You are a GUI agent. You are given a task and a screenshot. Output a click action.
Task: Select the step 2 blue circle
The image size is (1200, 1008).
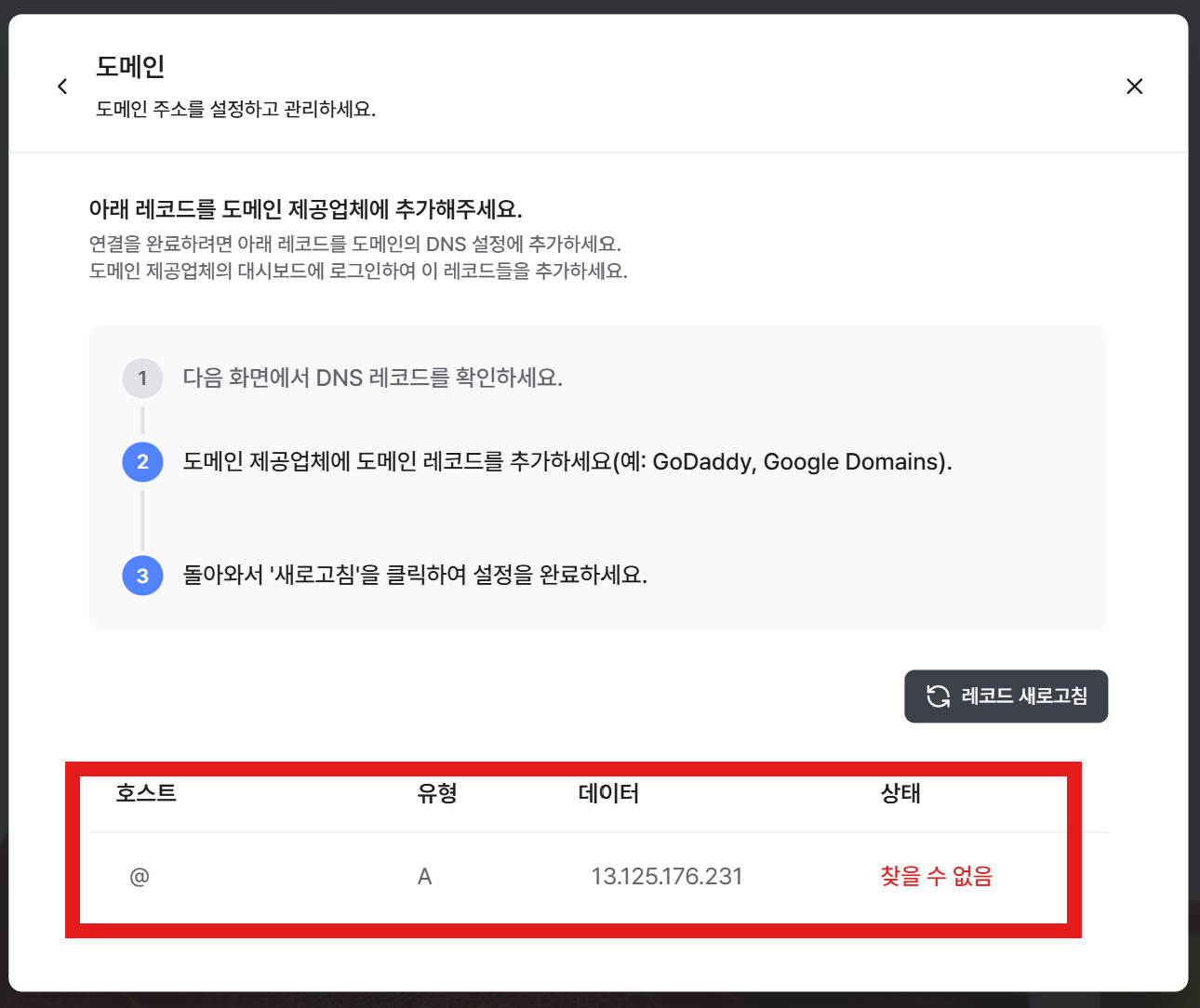click(x=142, y=462)
